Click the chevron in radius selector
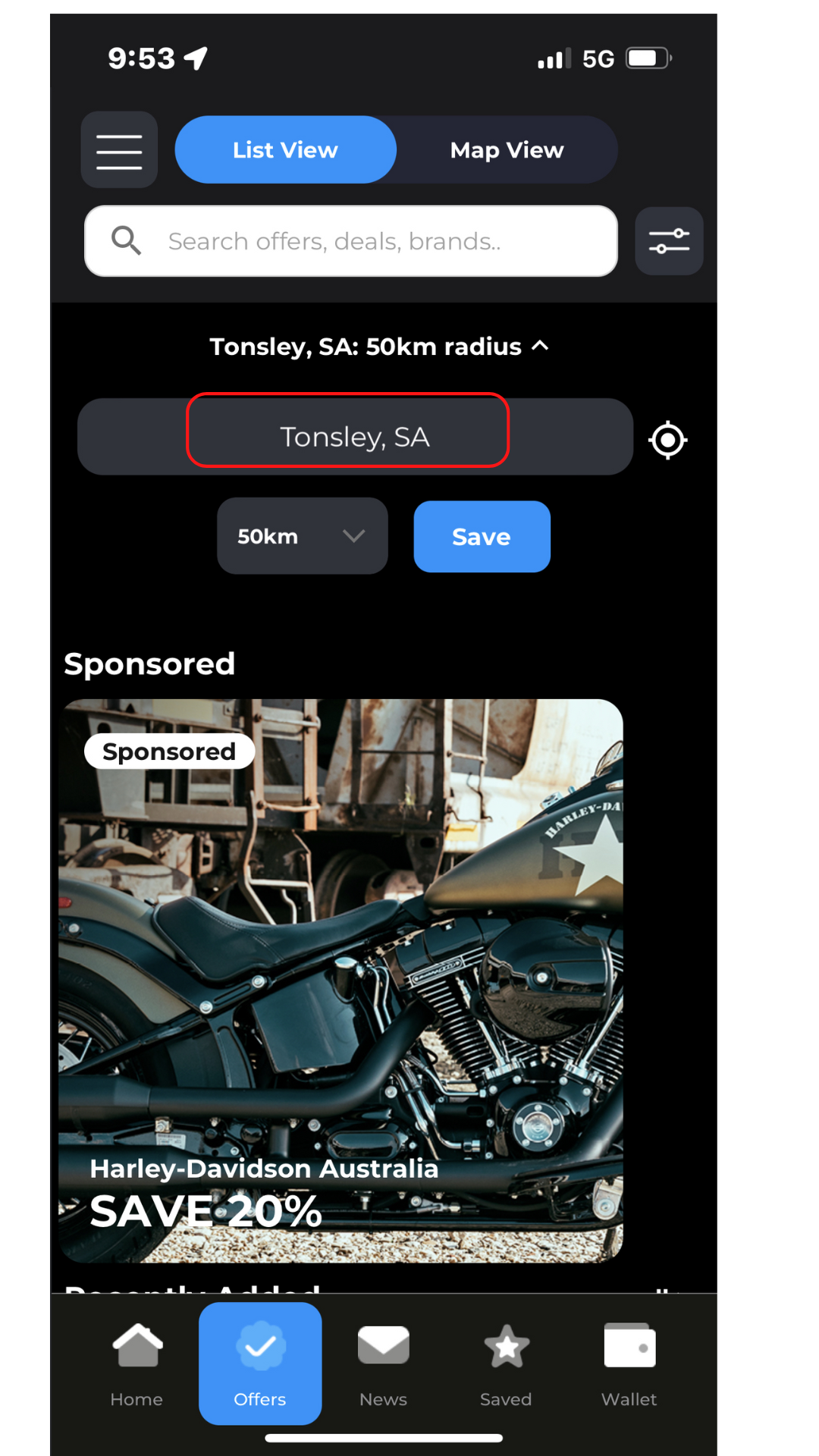Image resolution: width=819 pixels, height=1456 pixels. [x=354, y=536]
